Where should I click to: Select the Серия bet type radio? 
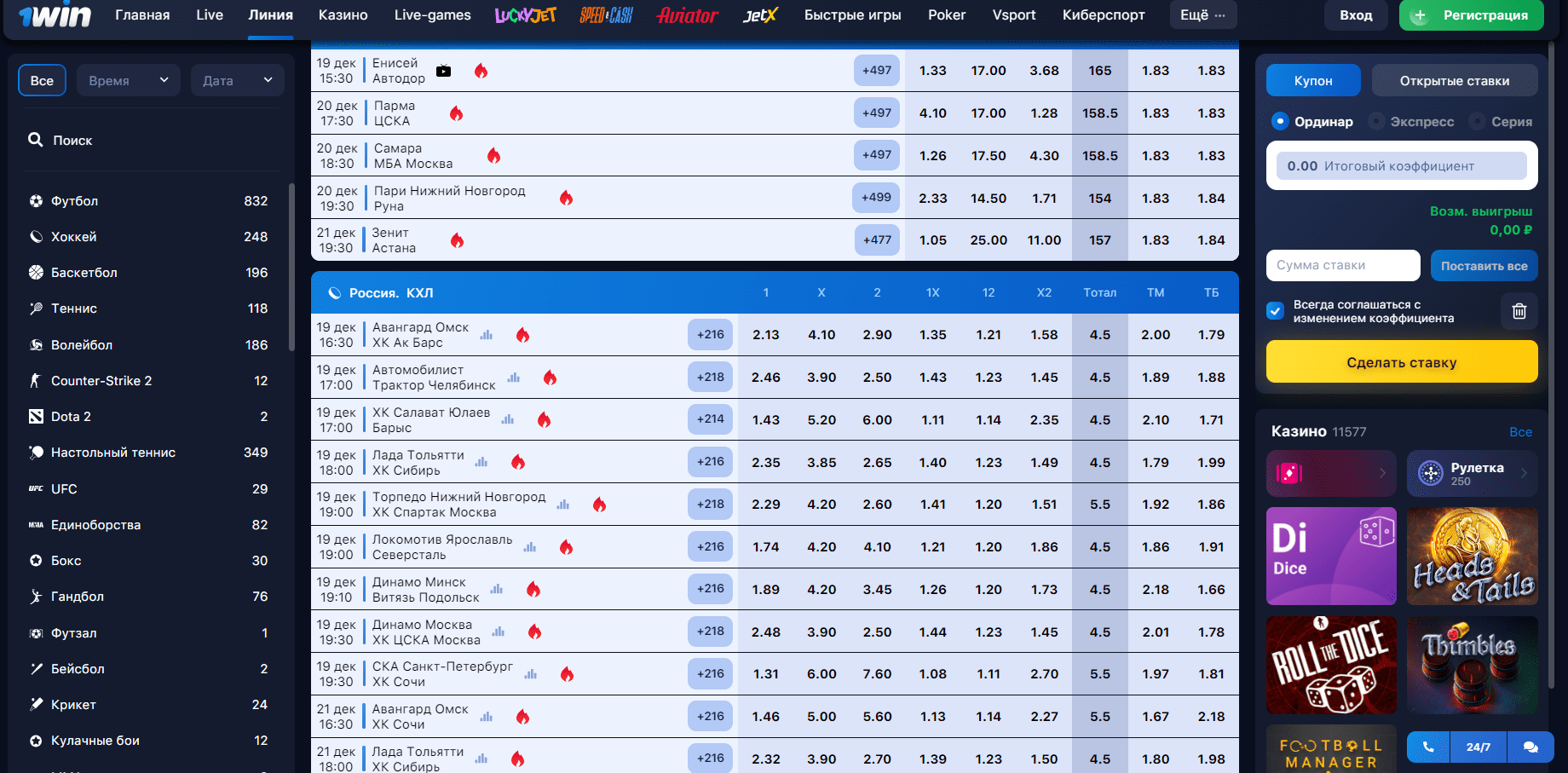point(1477,121)
